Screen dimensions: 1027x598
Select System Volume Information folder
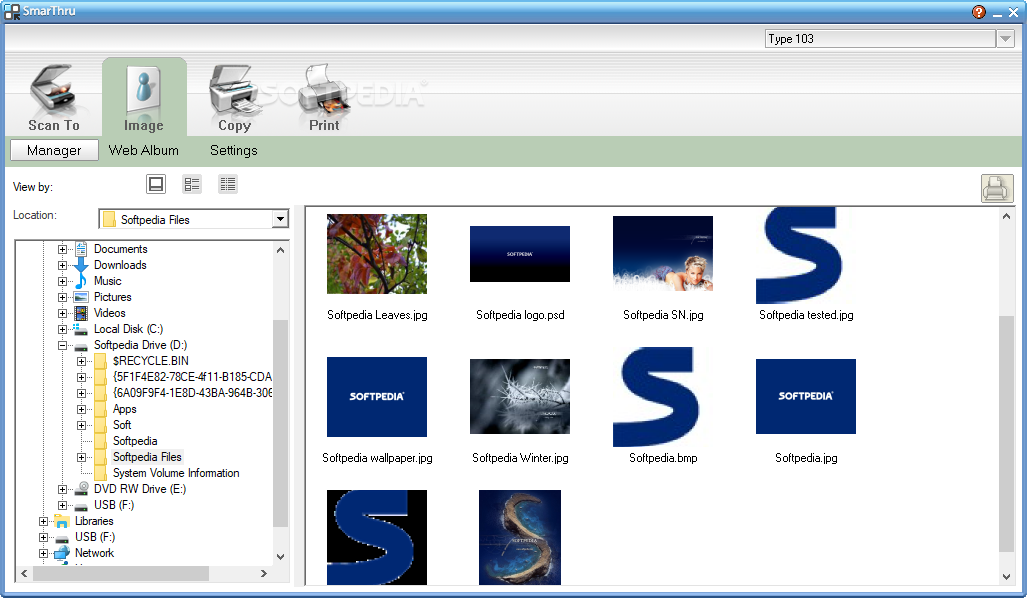(176, 473)
